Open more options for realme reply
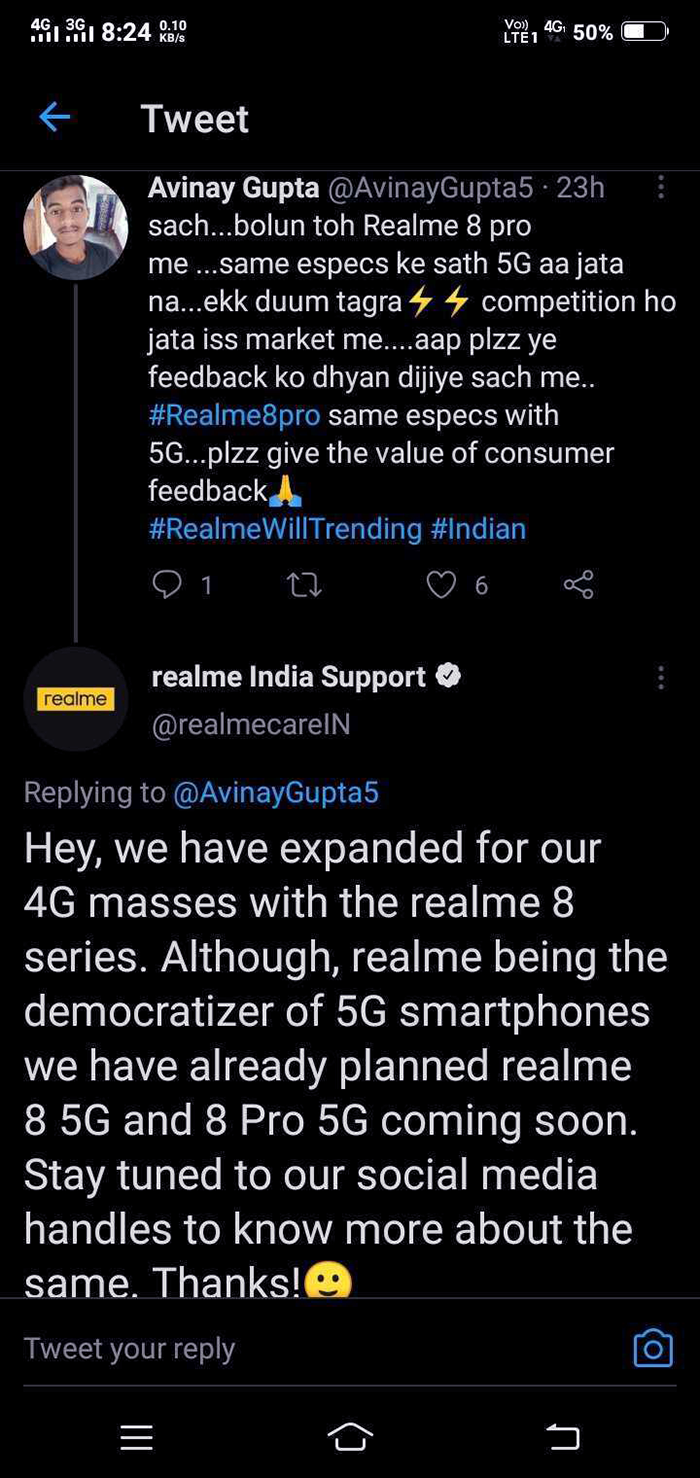The height and width of the screenshot is (1478, 700). click(x=660, y=678)
